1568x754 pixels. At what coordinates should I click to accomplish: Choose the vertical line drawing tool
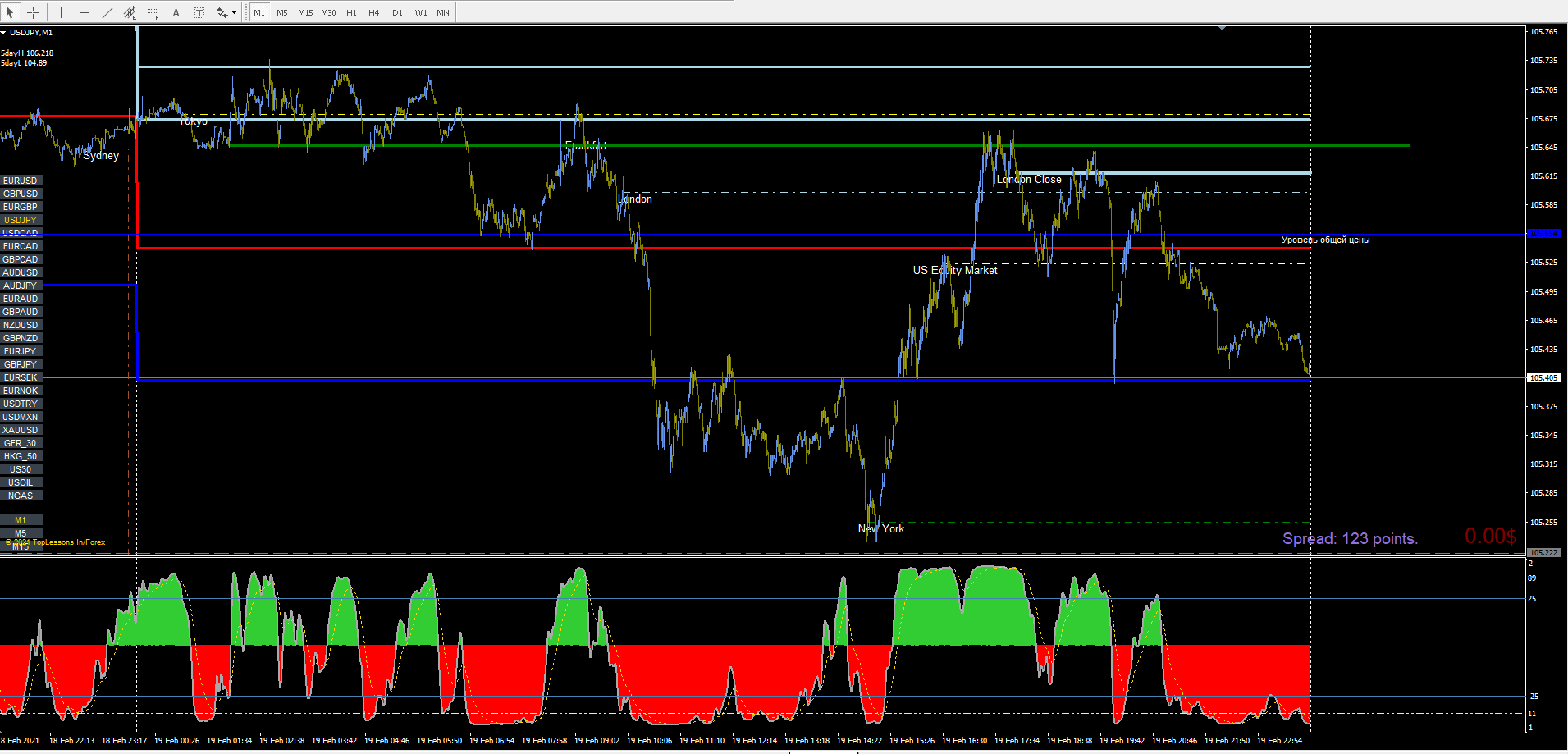pos(61,12)
